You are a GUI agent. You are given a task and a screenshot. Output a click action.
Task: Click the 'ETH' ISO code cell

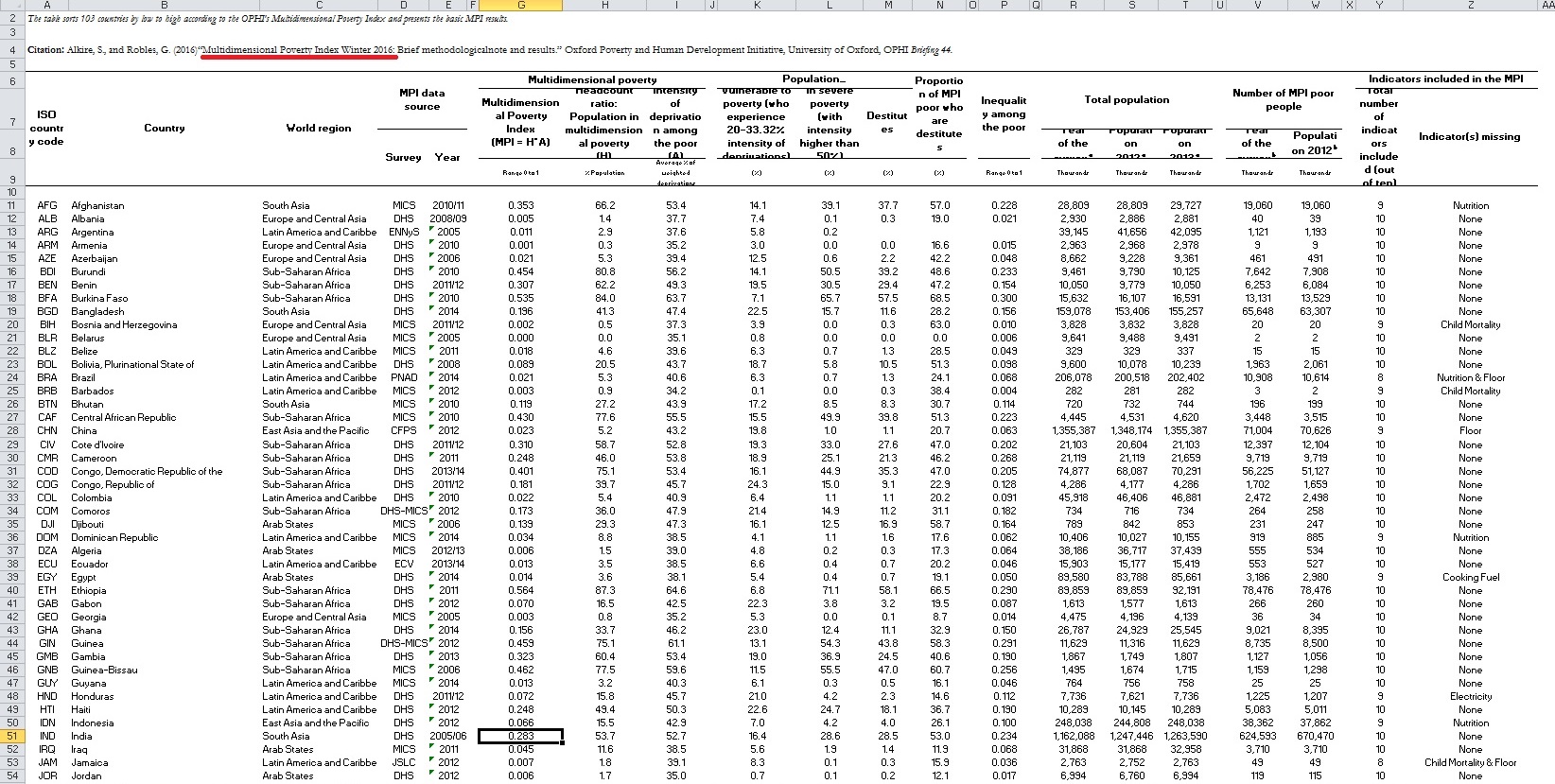(x=47, y=590)
